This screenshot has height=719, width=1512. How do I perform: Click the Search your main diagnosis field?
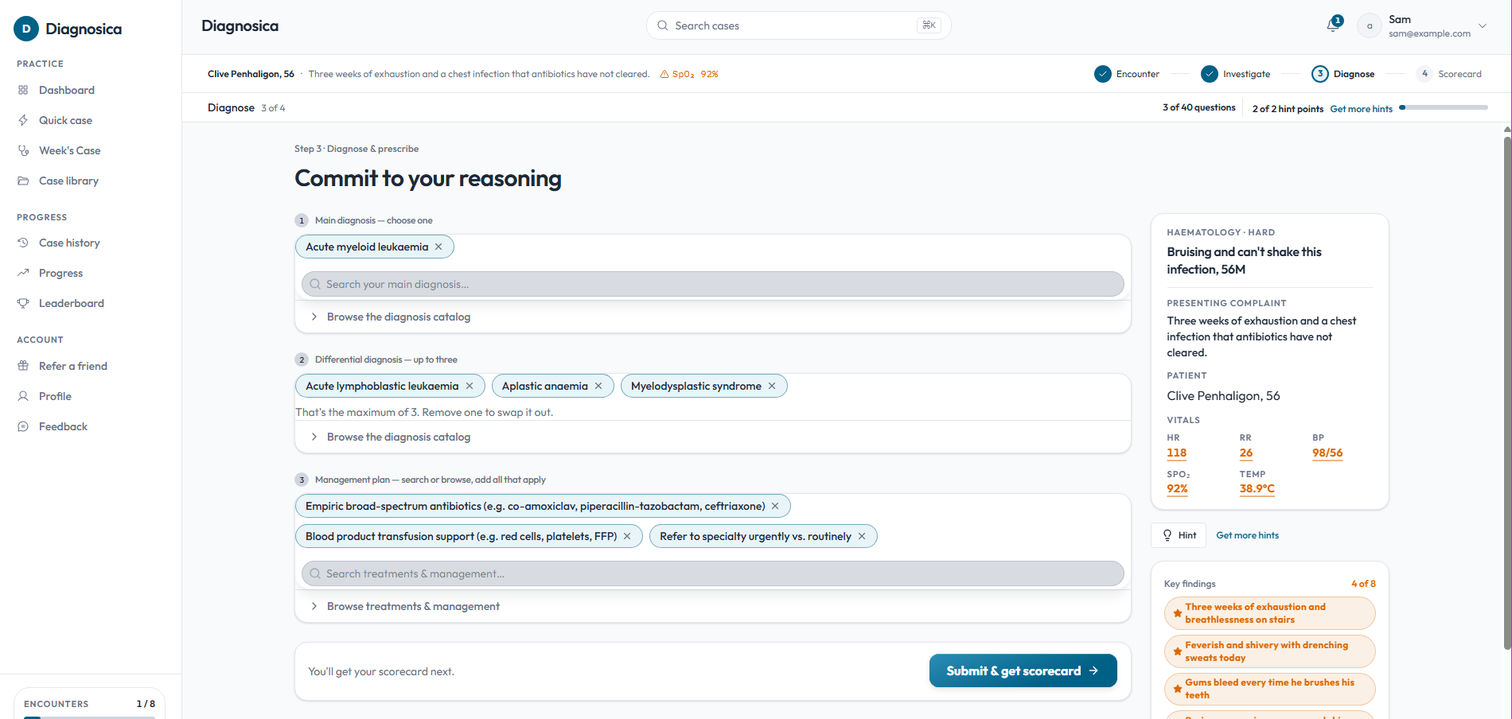(x=713, y=284)
